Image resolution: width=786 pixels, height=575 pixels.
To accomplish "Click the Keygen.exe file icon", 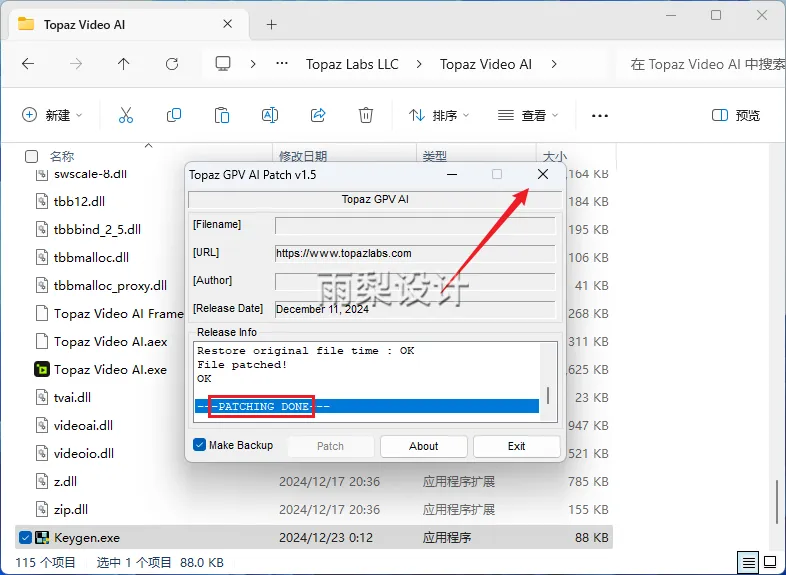I will (42, 538).
